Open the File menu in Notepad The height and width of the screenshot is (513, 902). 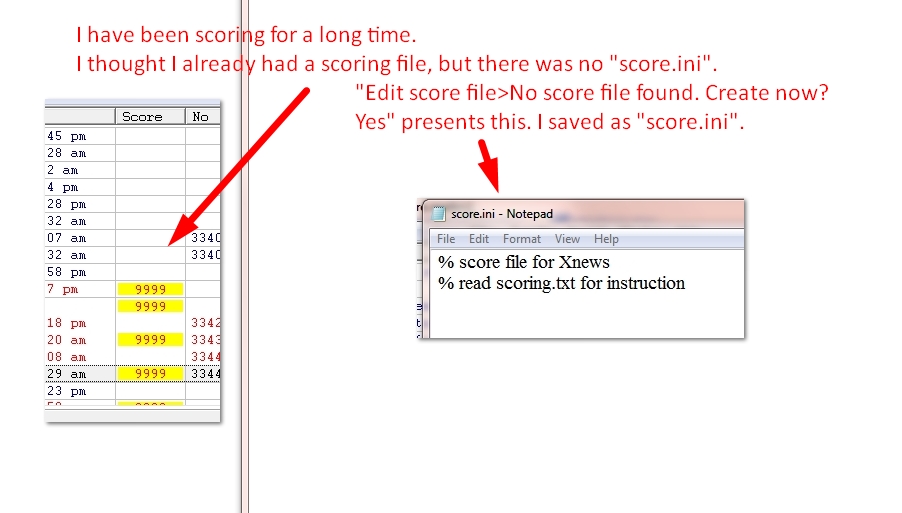[446, 239]
